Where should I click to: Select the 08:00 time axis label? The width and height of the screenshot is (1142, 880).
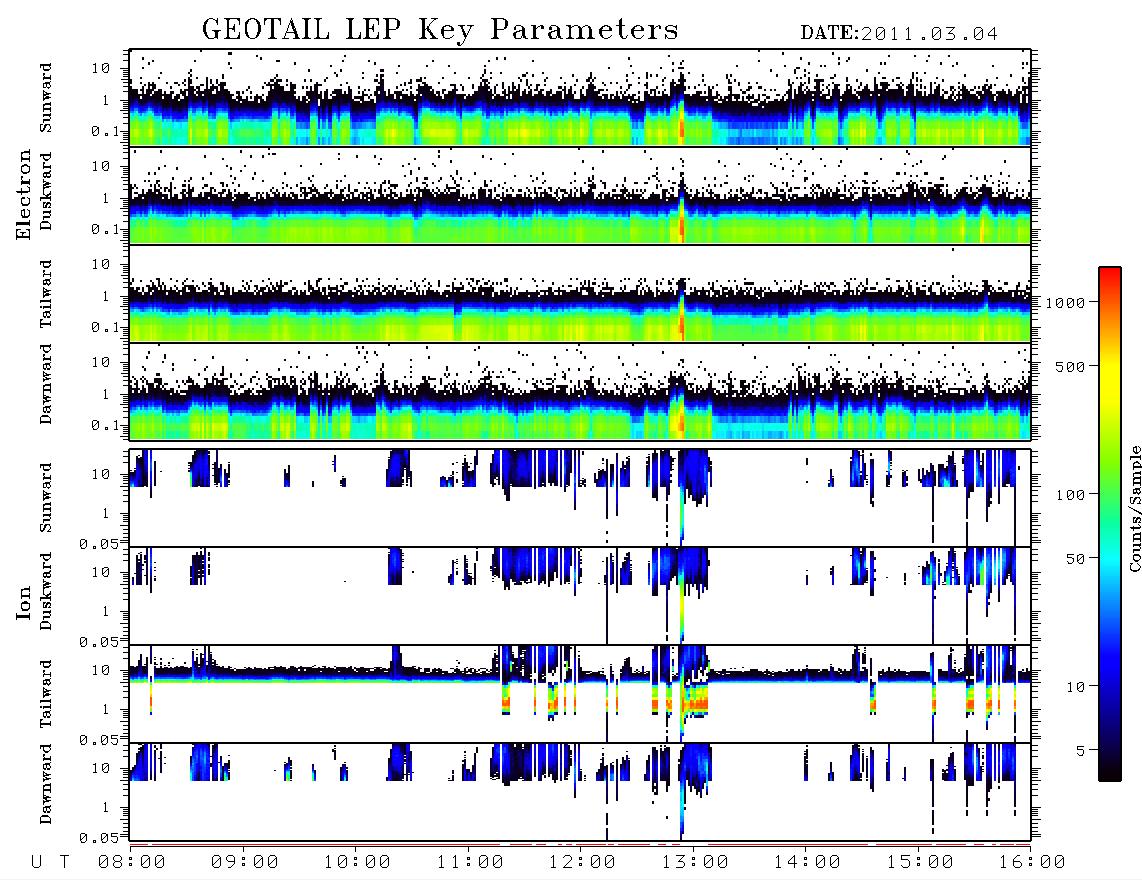(132, 862)
